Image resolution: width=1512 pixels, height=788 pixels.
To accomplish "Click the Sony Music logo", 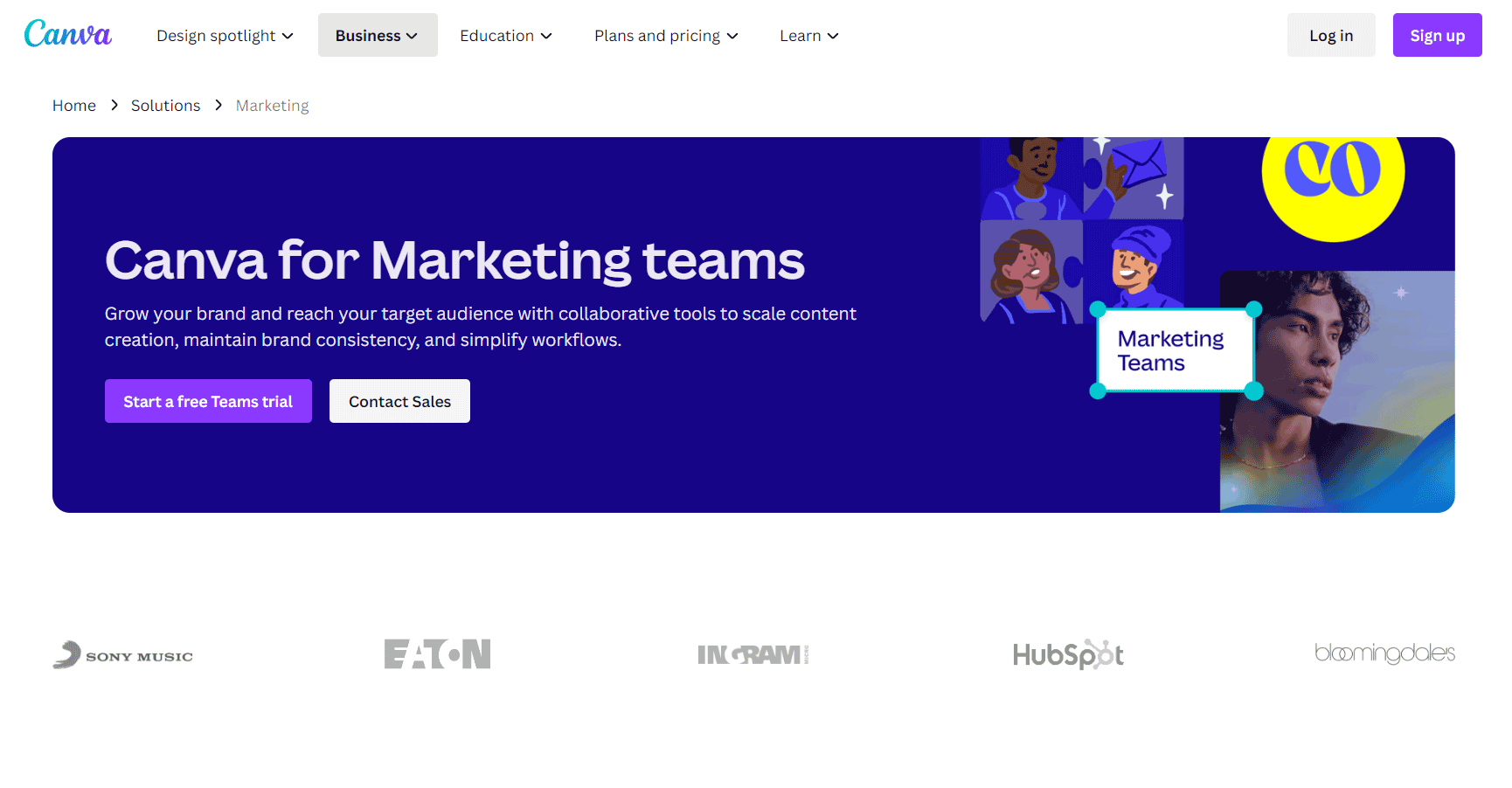I will click(123, 655).
